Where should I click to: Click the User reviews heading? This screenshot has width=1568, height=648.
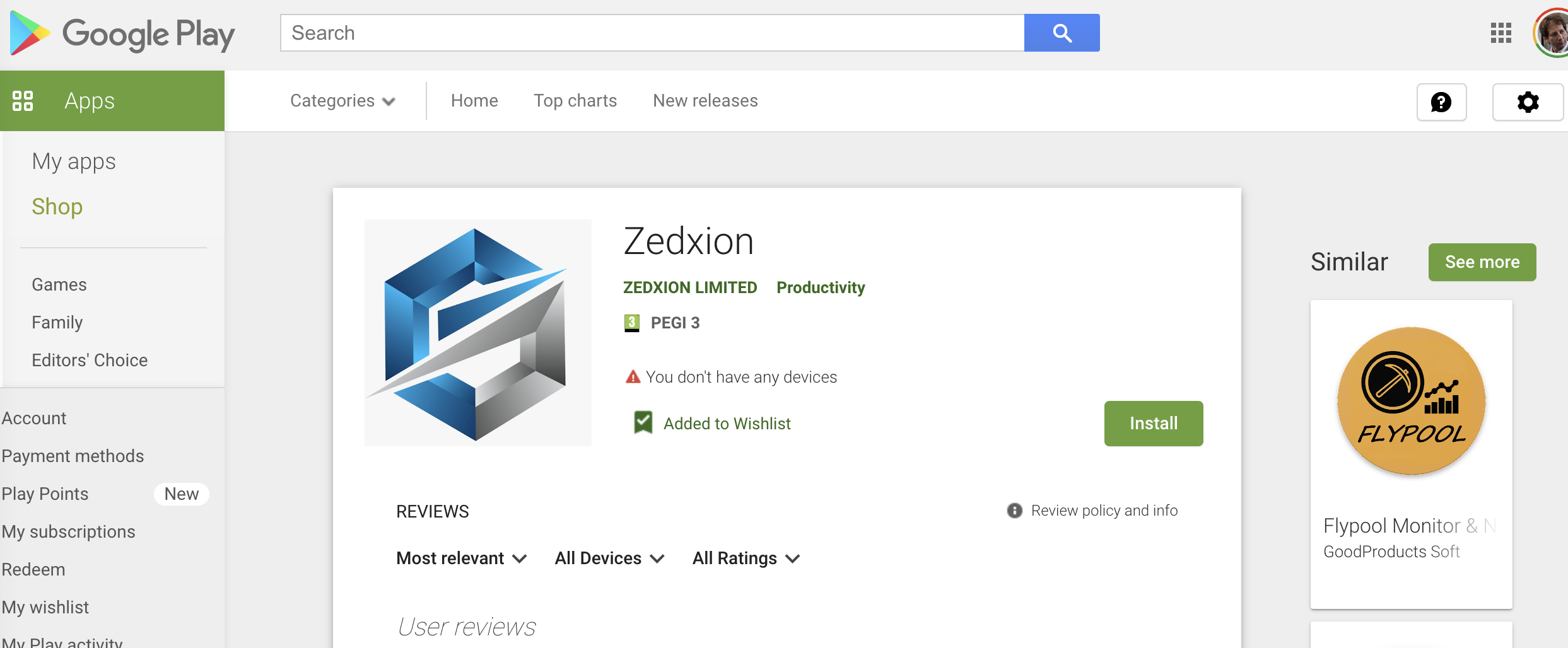tap(467, 627)
